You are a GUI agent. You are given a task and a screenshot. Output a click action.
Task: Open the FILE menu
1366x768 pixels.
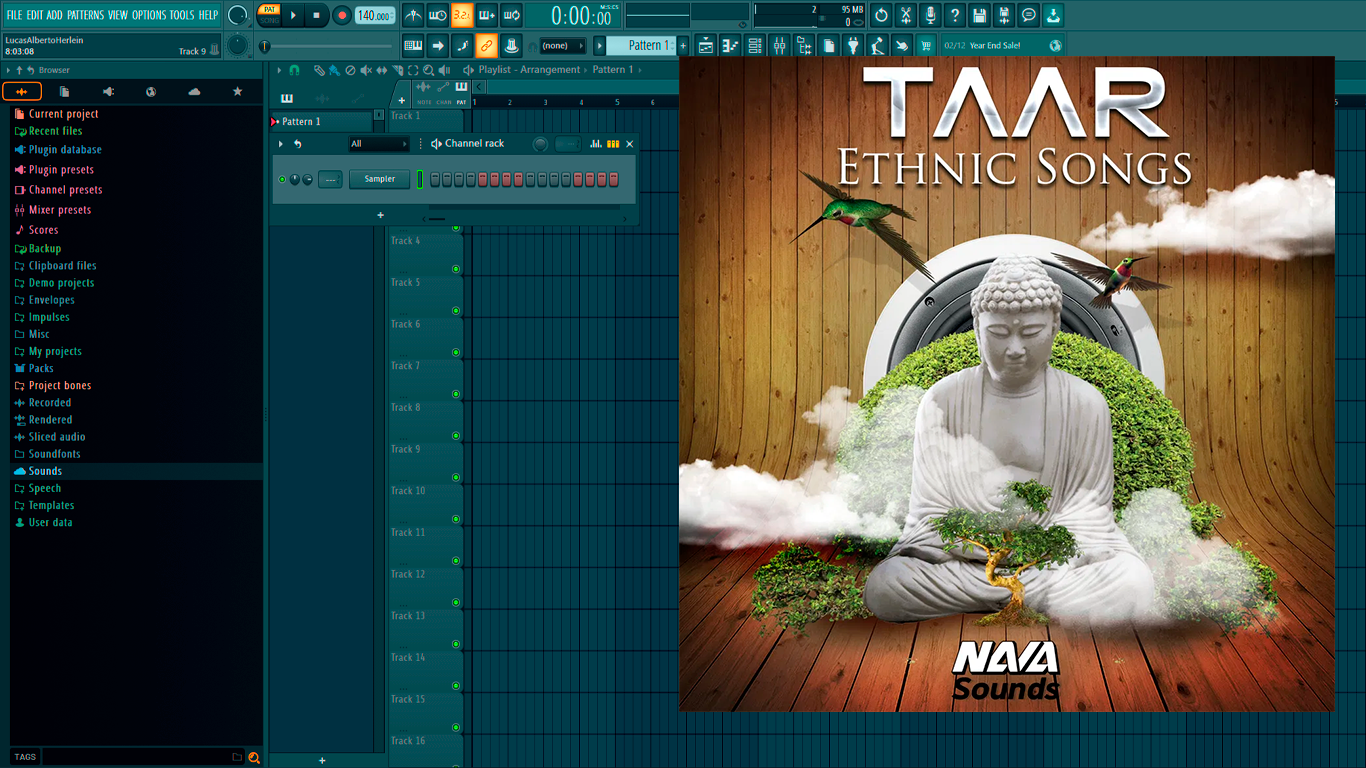(15, 15)
